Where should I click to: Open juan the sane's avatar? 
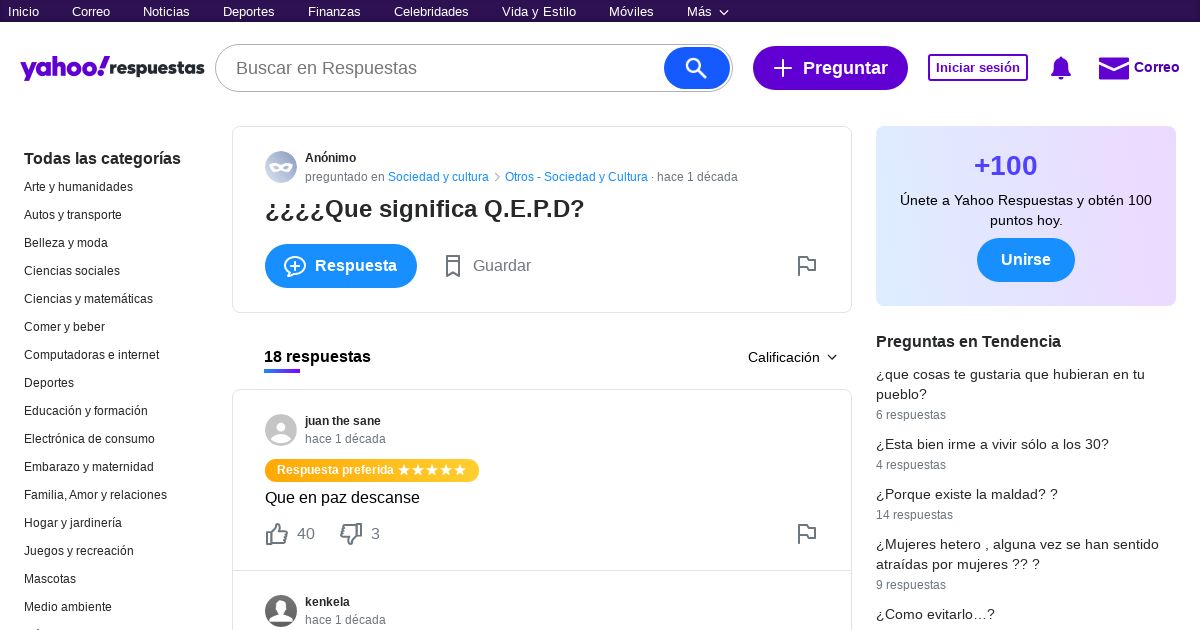(281, 430)
